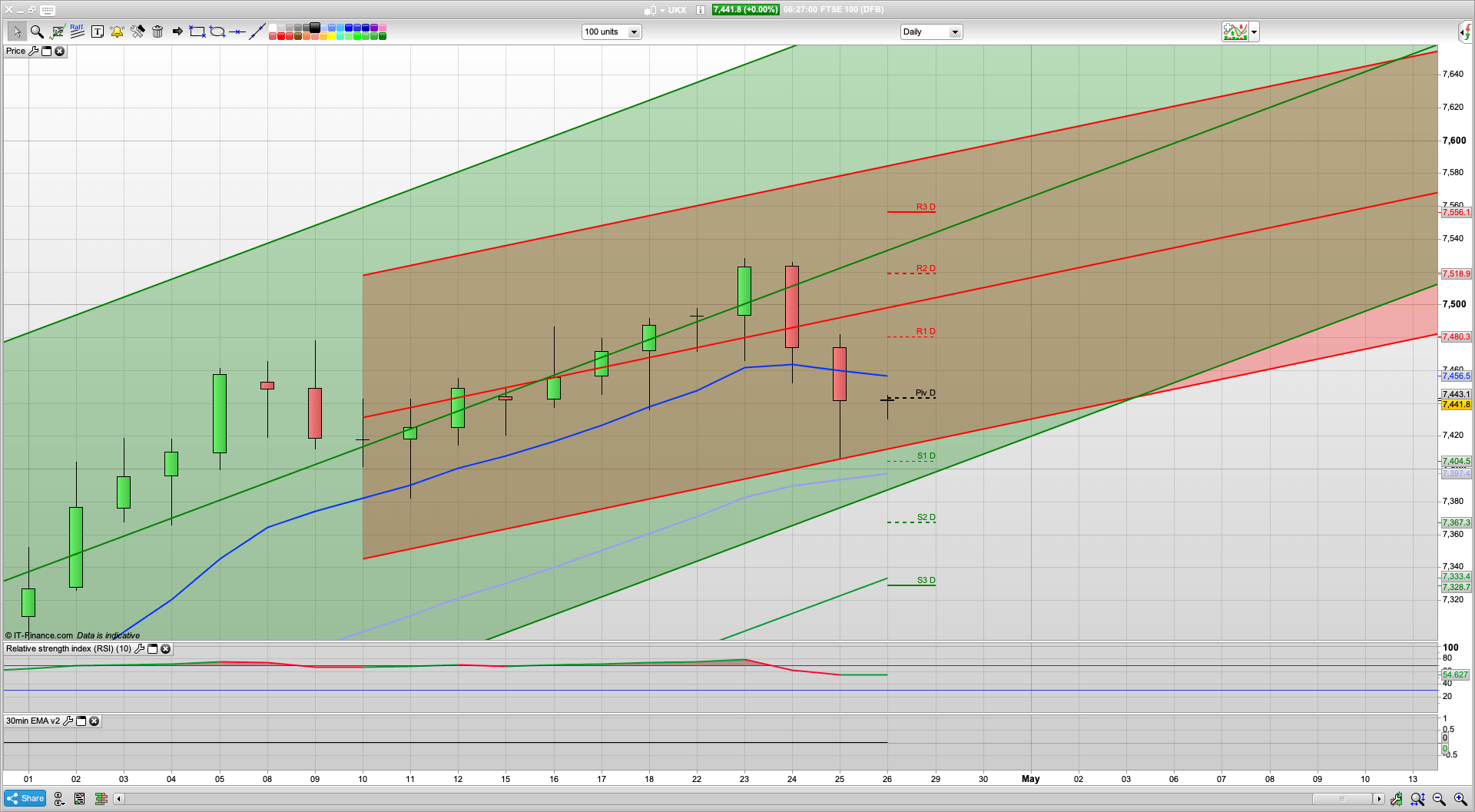1475x812 pixels.
Task: Pick the bright red color swatch
Action: click(x=281, y=36)
